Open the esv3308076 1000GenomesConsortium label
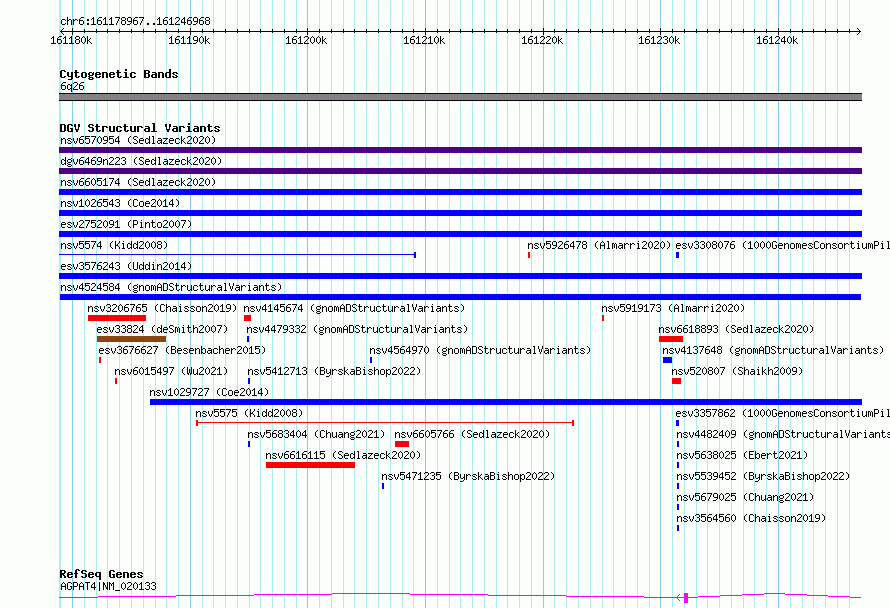 point(782,245)
